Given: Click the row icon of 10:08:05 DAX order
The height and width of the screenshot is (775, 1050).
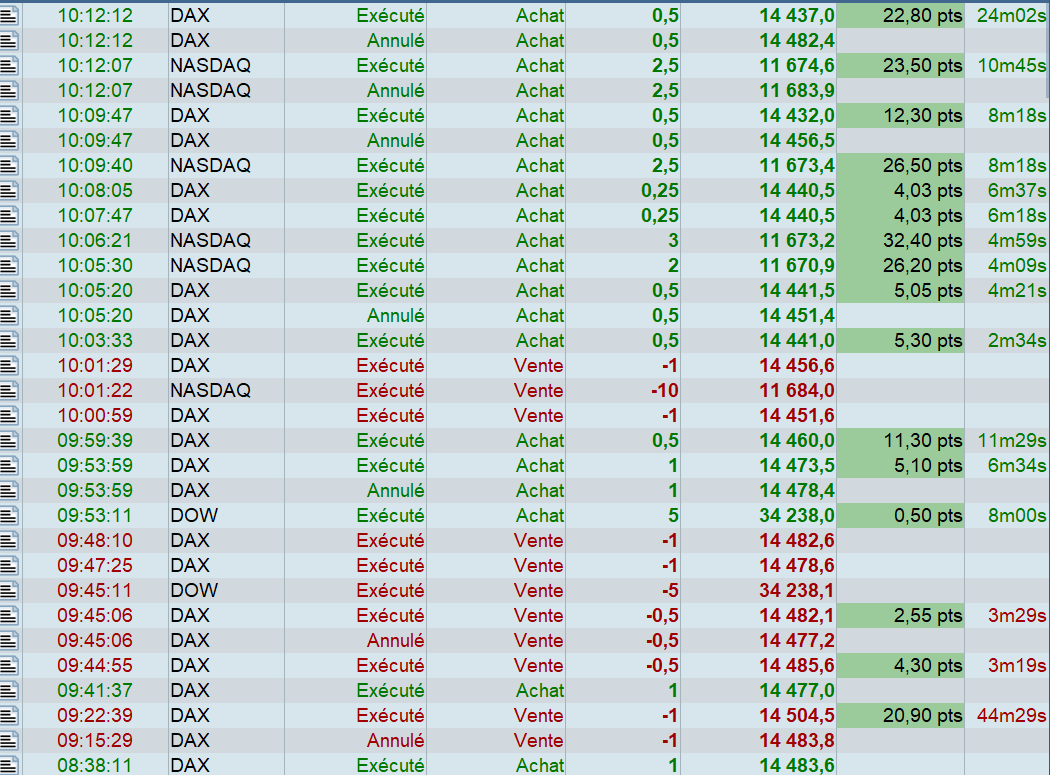Looking at the screenshot, I should click(x=9, y=191).
